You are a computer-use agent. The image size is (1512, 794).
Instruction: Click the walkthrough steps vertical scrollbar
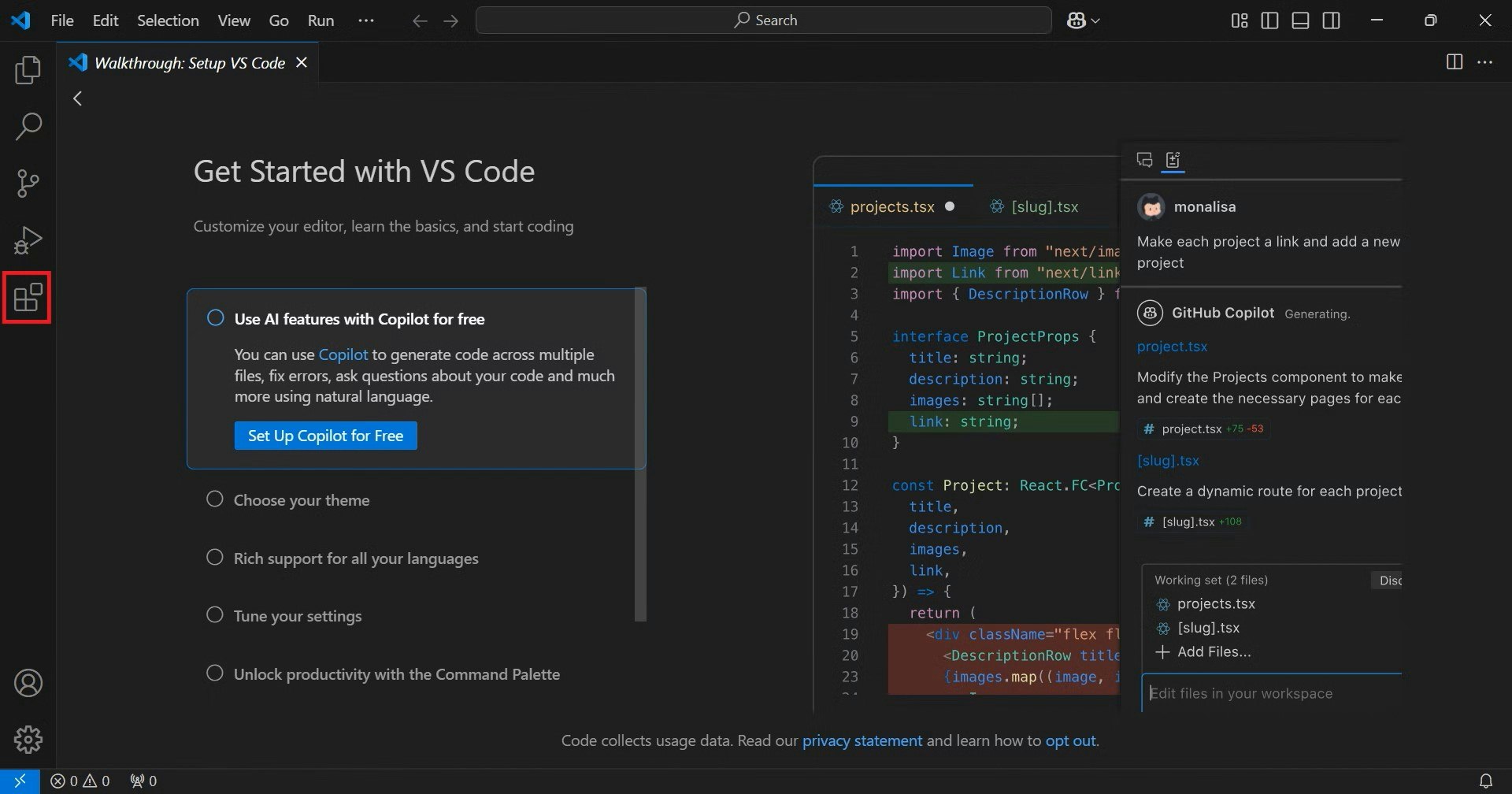point(640,454)
